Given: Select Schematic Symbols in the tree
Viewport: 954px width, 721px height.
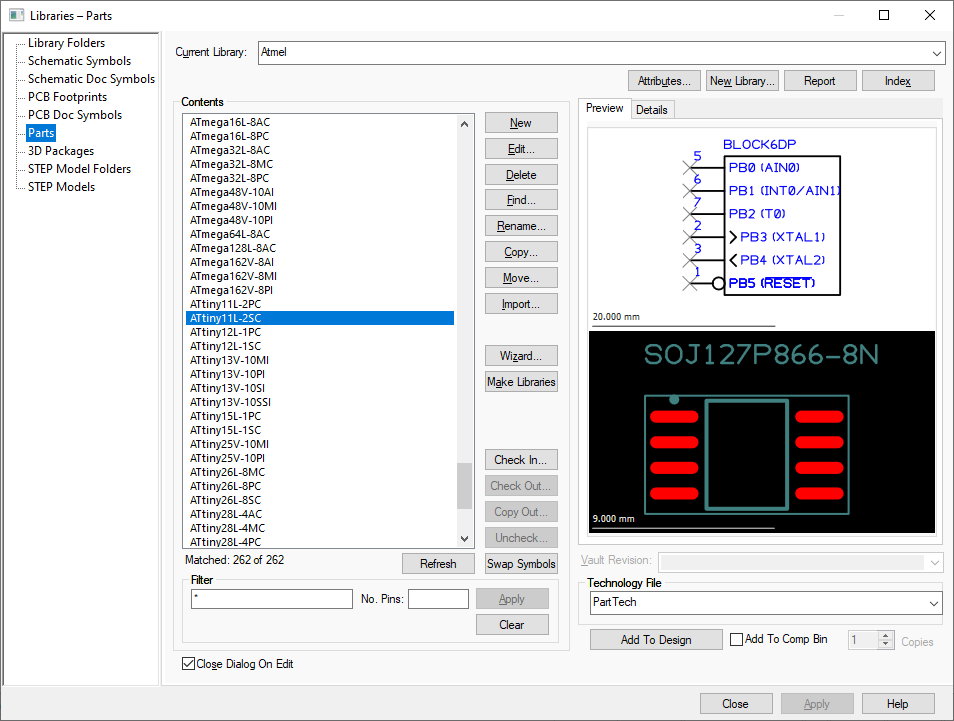Looking at the screenshot, I should (x=79, y=61).
